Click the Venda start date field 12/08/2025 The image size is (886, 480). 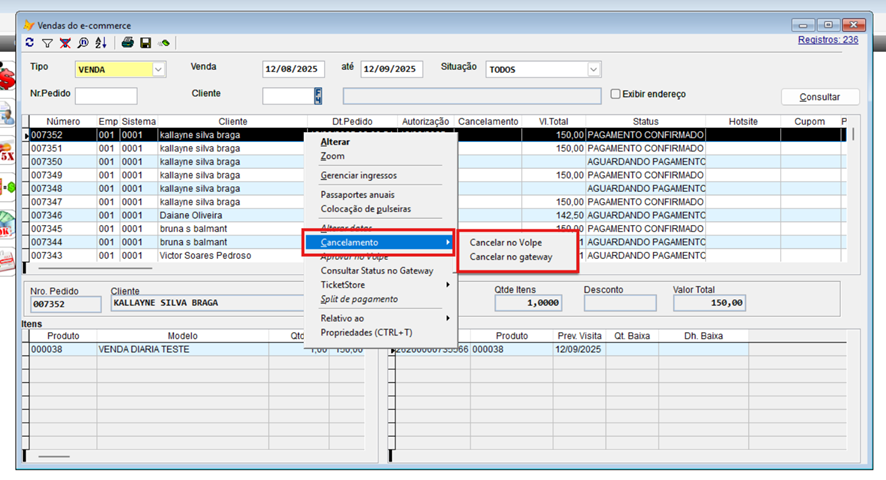pyautogui.click(x=294, y=70)
